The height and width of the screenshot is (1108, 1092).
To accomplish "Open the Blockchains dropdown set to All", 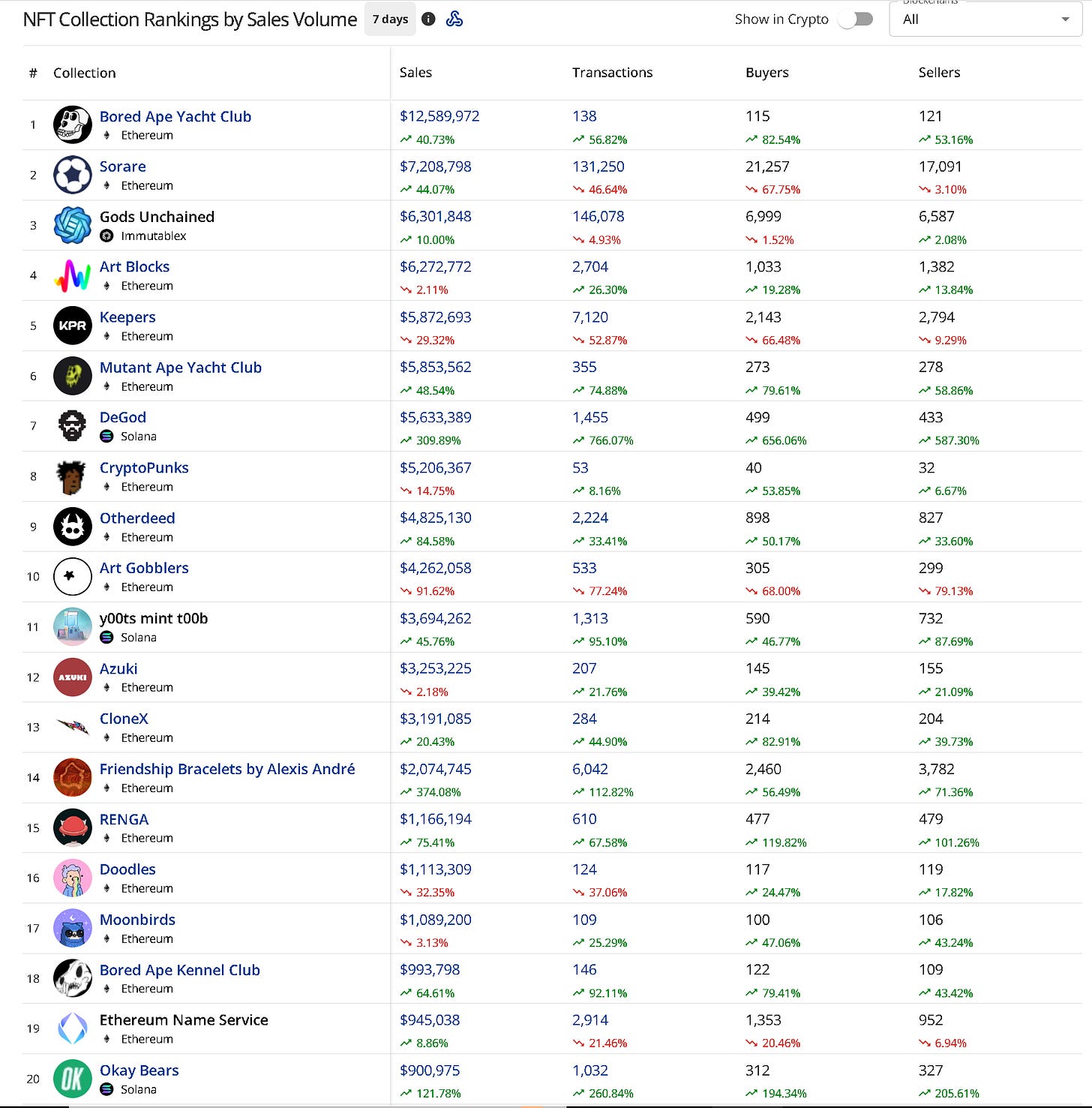I will (985, 19).
